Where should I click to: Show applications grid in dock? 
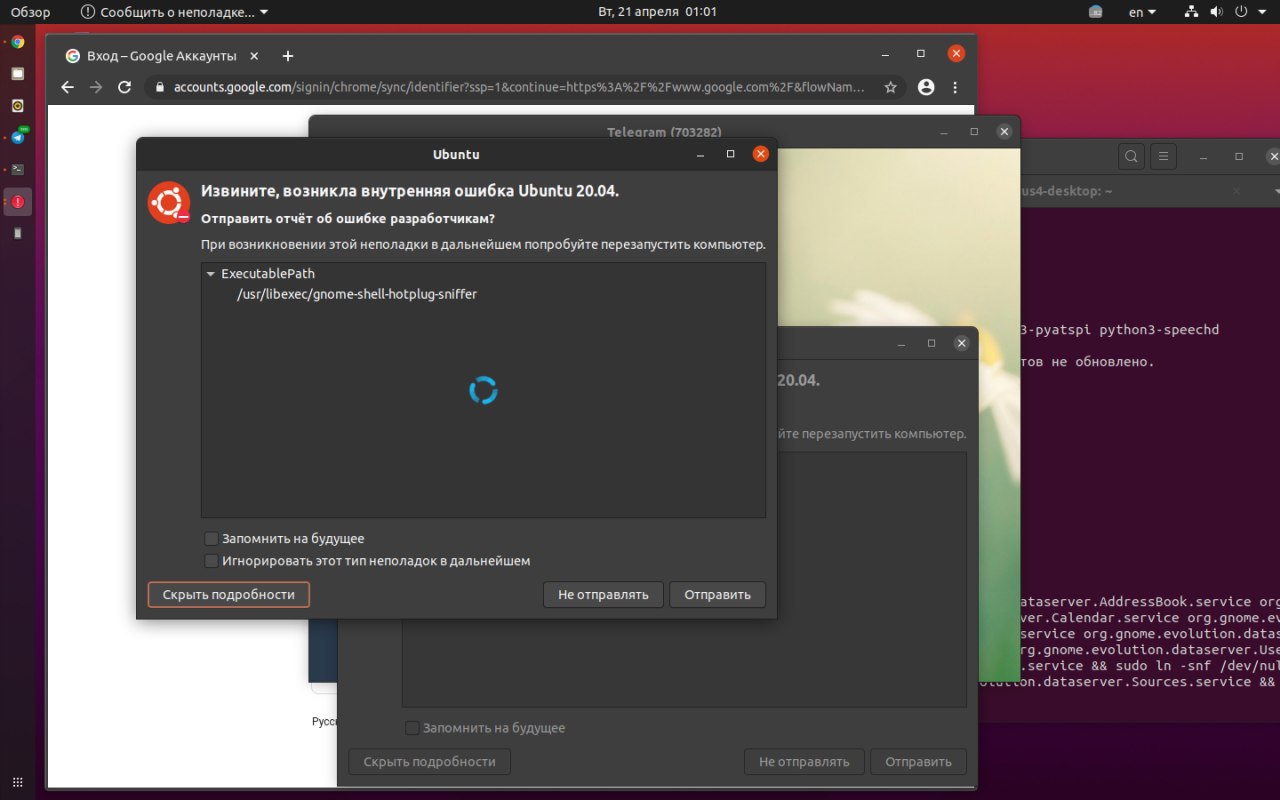(17, 782)
